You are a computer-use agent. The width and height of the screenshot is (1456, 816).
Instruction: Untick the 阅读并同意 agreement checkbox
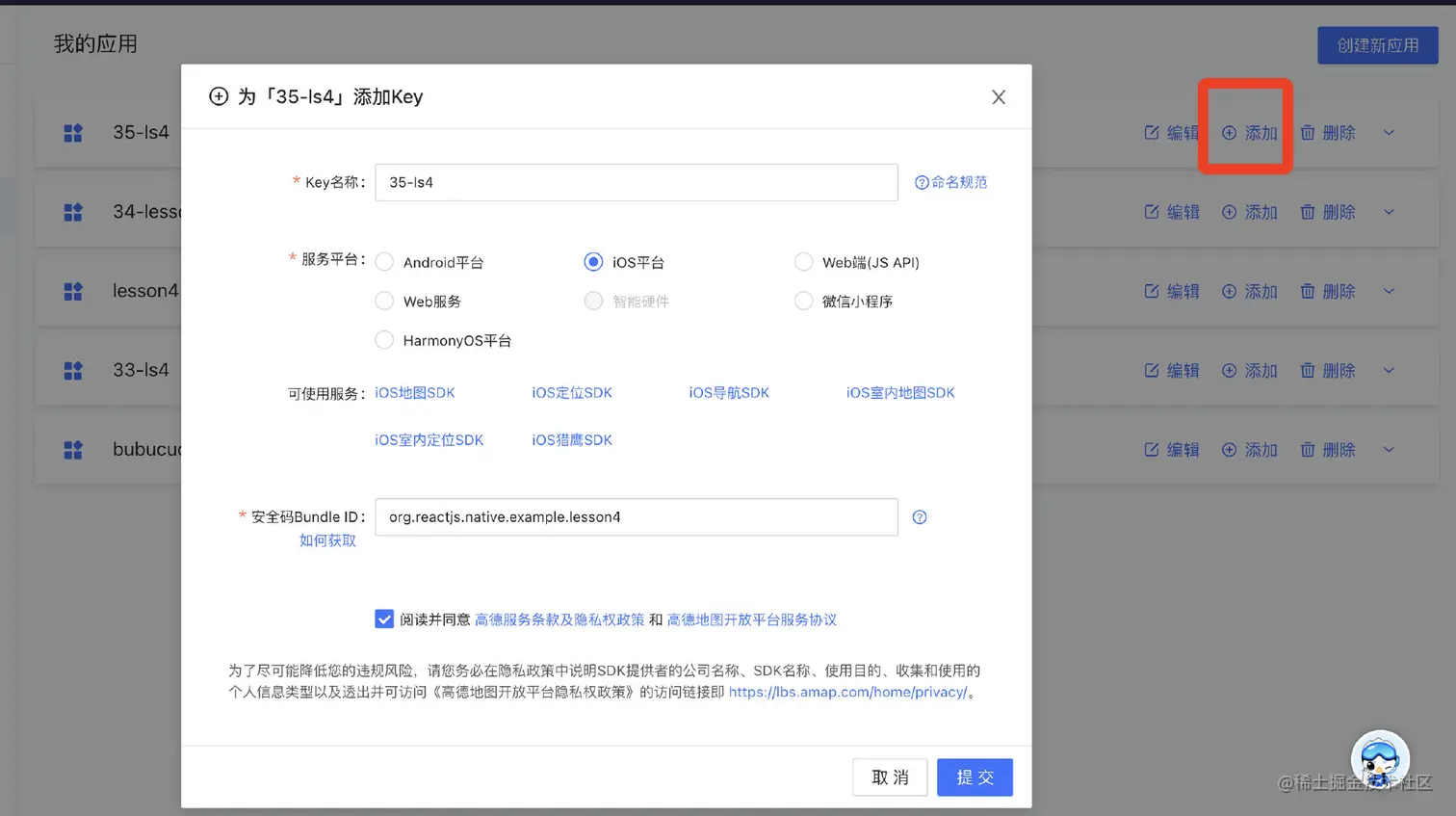pyautogui.click(x=384, y=619)
